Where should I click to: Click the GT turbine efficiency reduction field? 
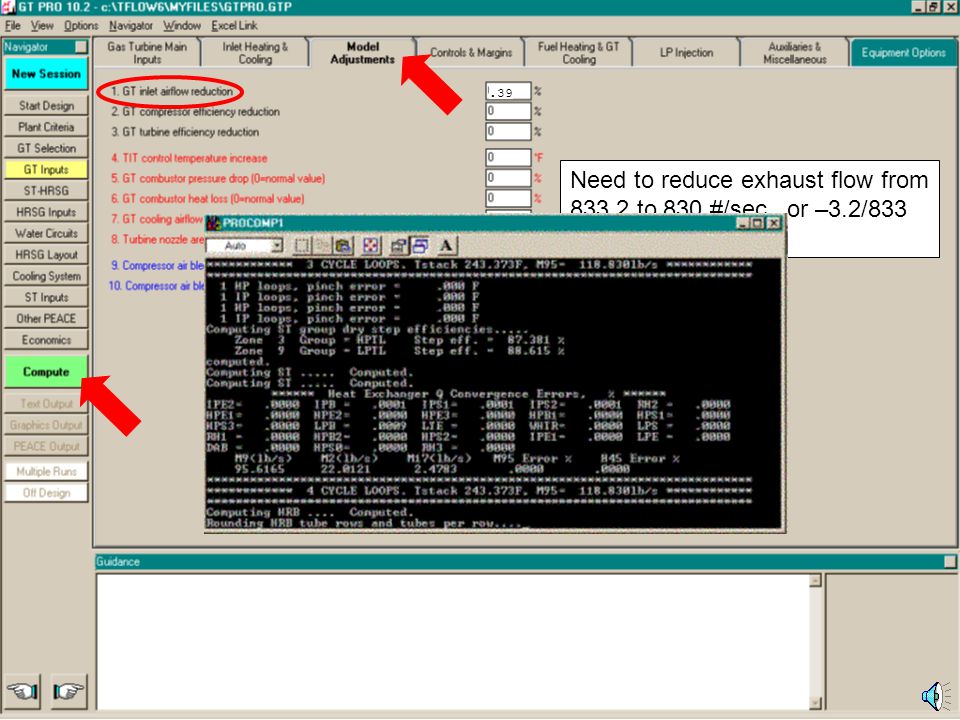(x=508, y=132)
